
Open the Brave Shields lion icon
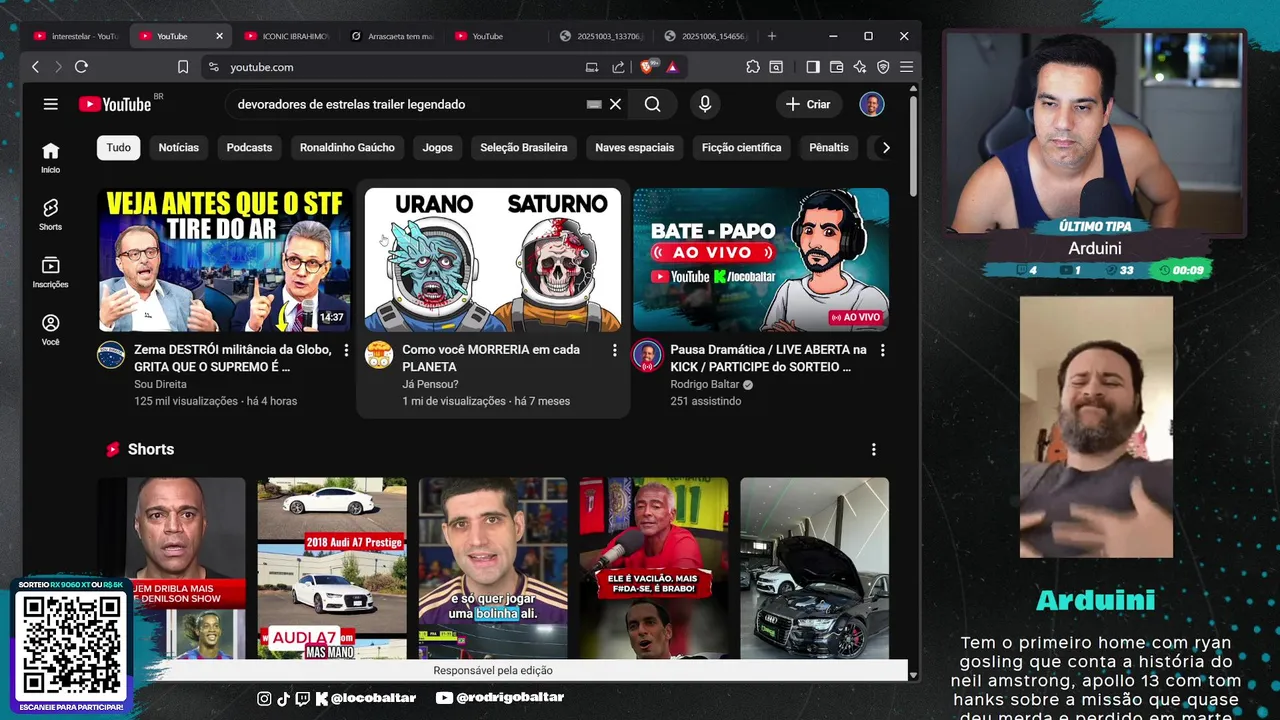point(646,67)
